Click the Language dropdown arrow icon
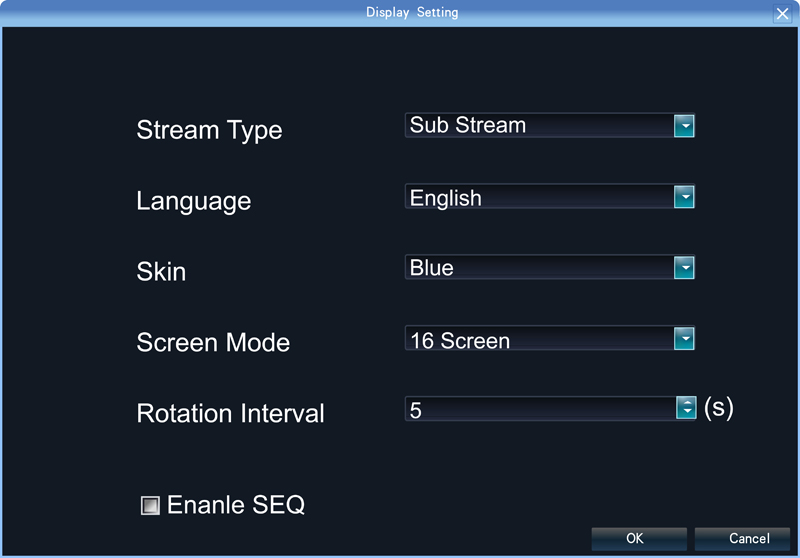Viewport: 800px width, 558px height. coord(684,197)
